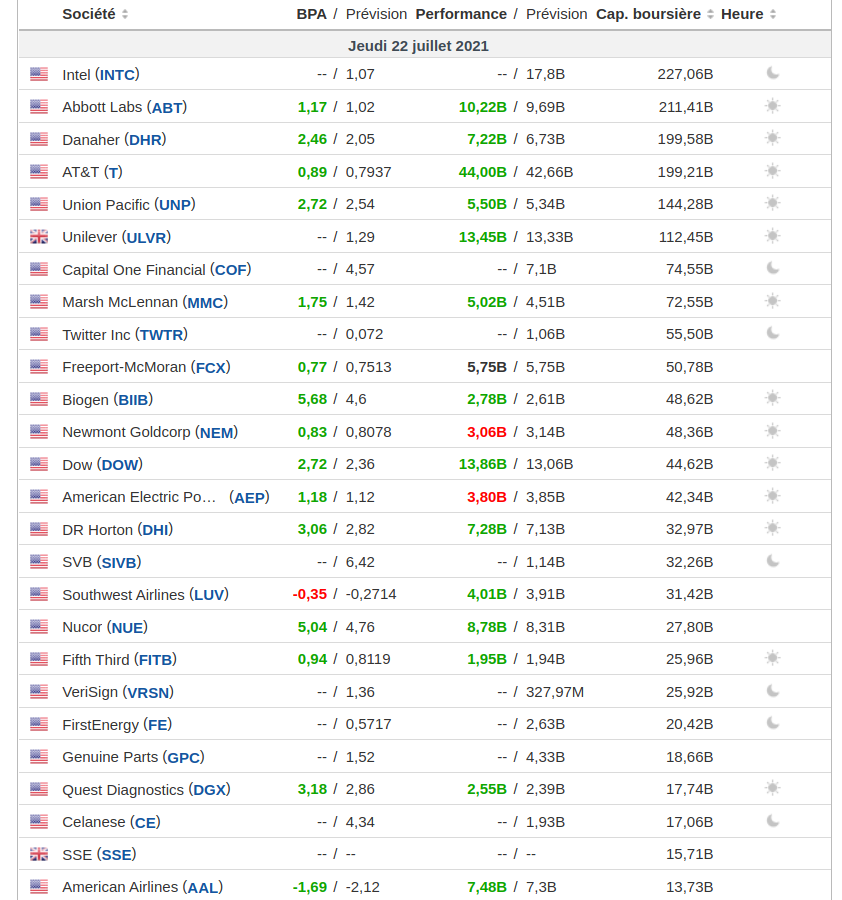This screenshot has width=842, height=900.
Task: Click the BPA column header
Action: (311, 14)
